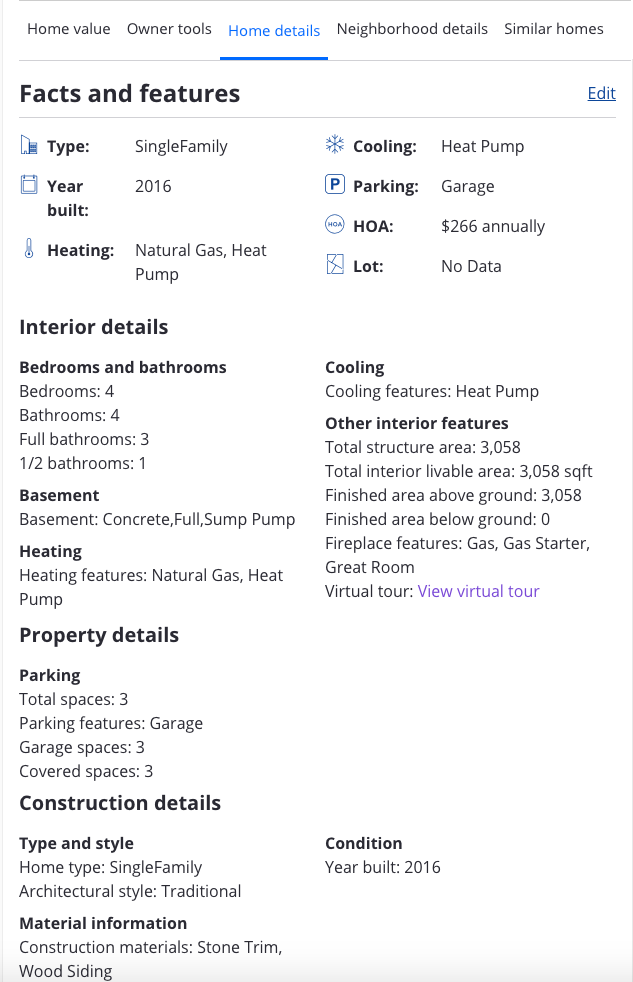The width and height of the screenshot is (633, 982).
Task: Open the View virtual tour link
Action: [x=478, y=591]
